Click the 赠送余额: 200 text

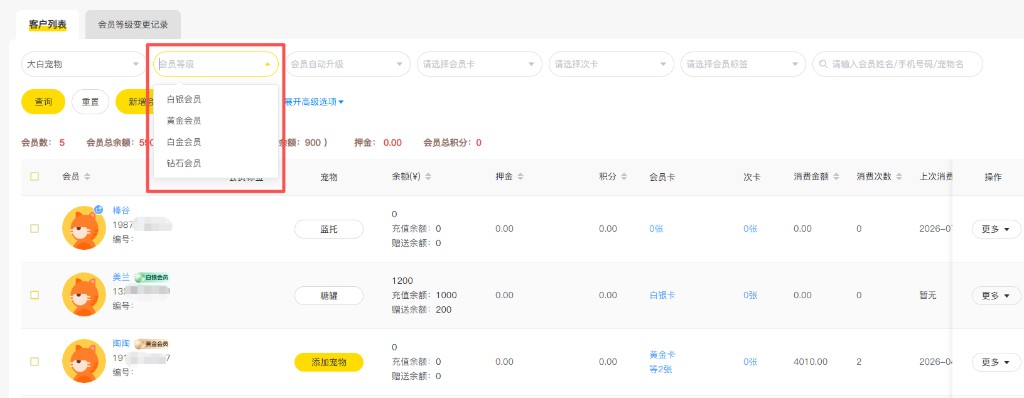click(x=422, y=310)
